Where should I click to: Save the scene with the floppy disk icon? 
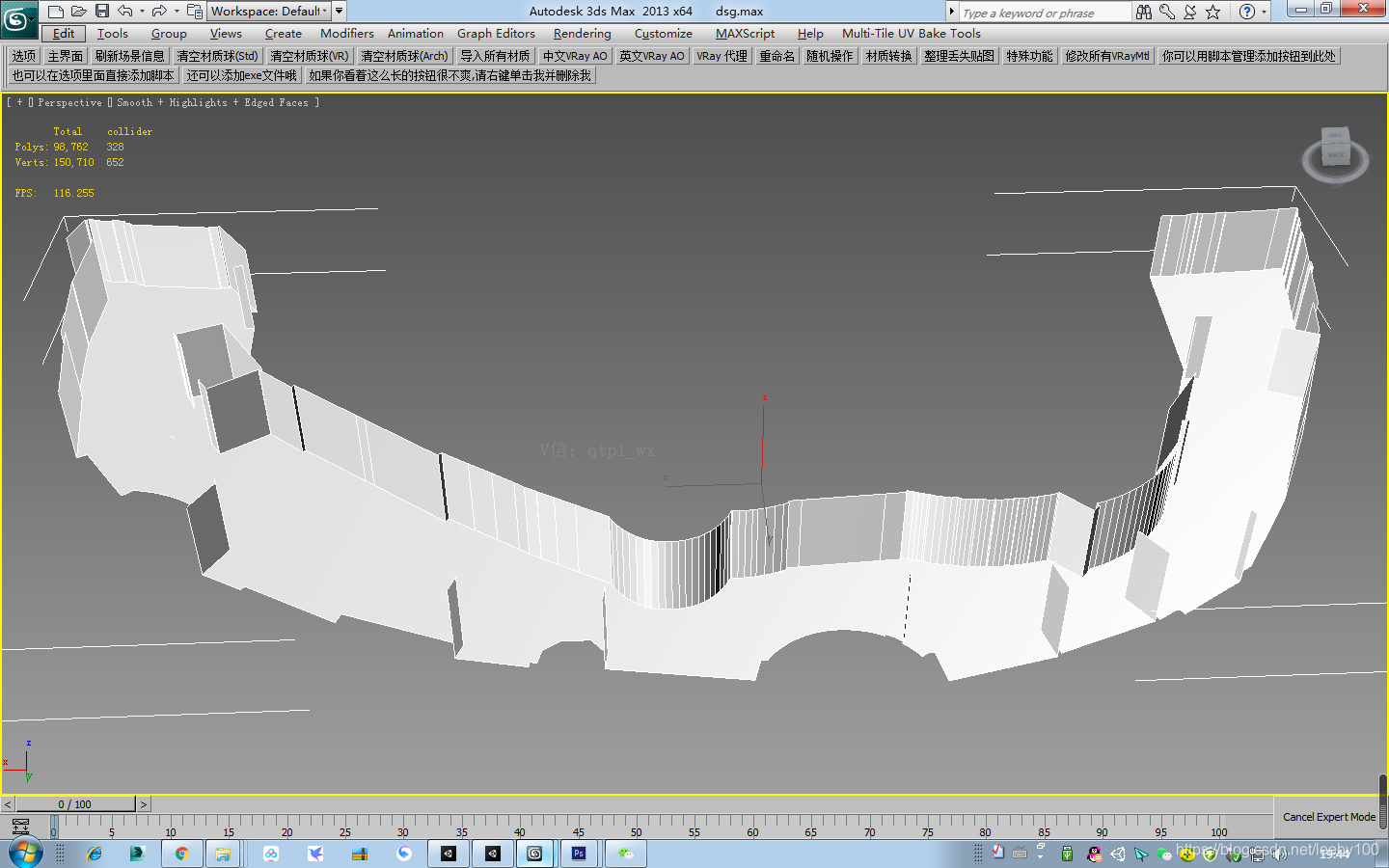[101, 12]
